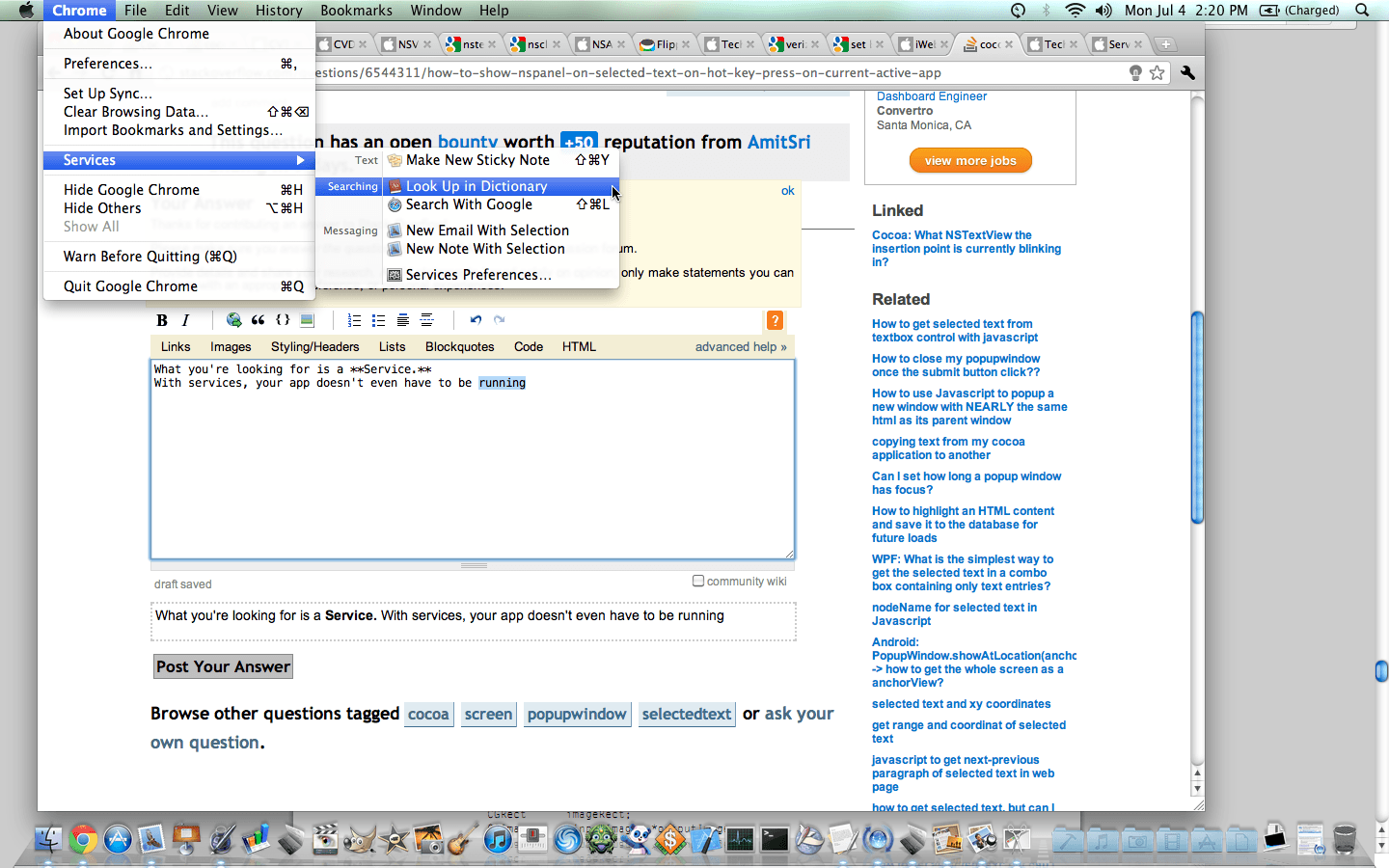Open the Links help tab
The height and width of the screenshot is (868, 1389).
pos(176,347)
